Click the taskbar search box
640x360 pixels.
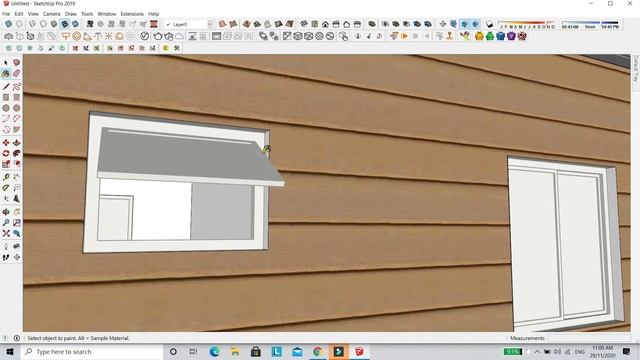[x=92, y=351]
